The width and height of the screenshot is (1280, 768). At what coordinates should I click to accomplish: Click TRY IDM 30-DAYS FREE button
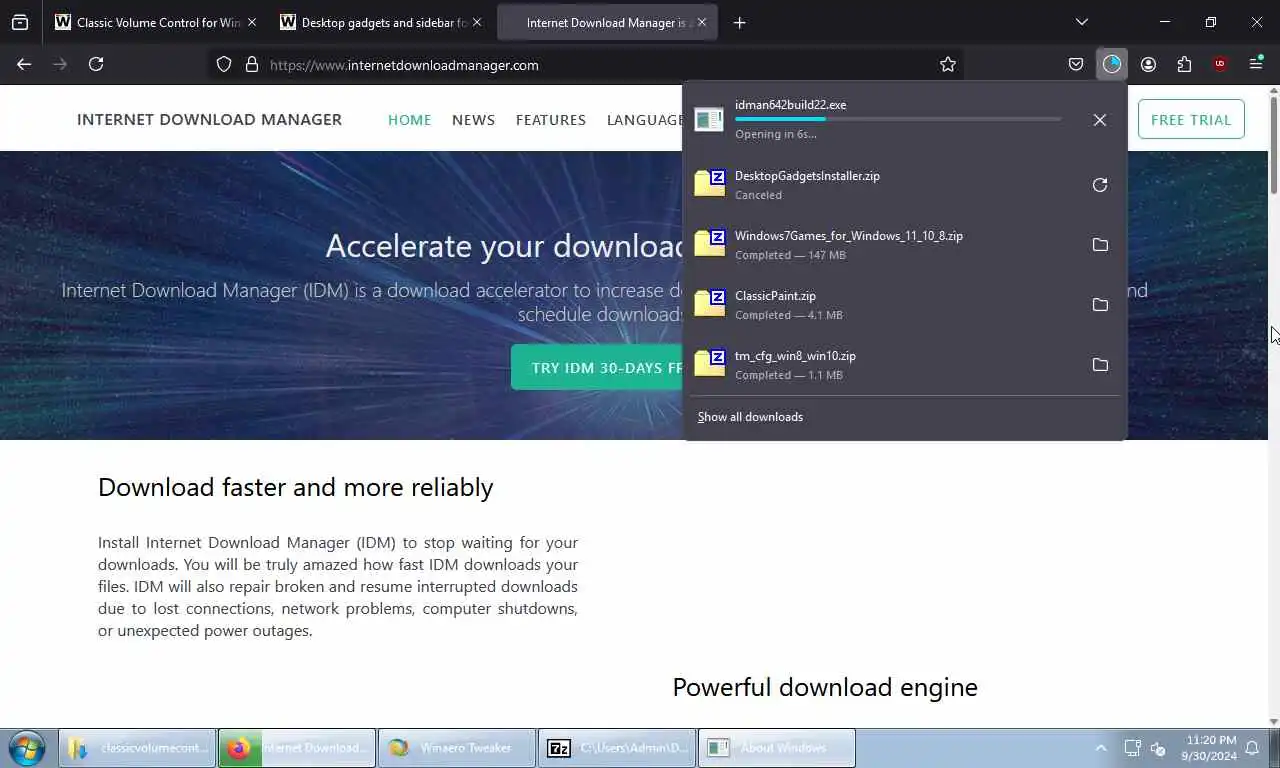point(597,367)
